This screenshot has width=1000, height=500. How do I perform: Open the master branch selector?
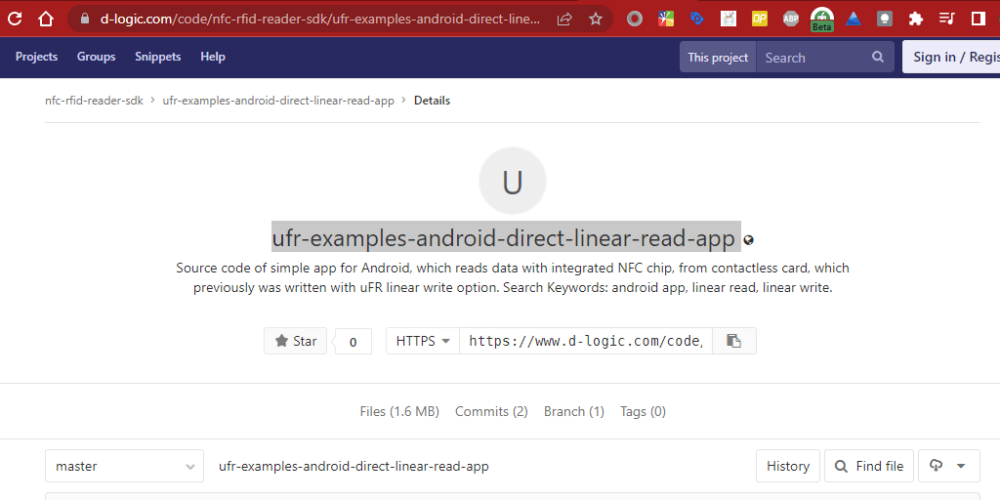[124, 466]
